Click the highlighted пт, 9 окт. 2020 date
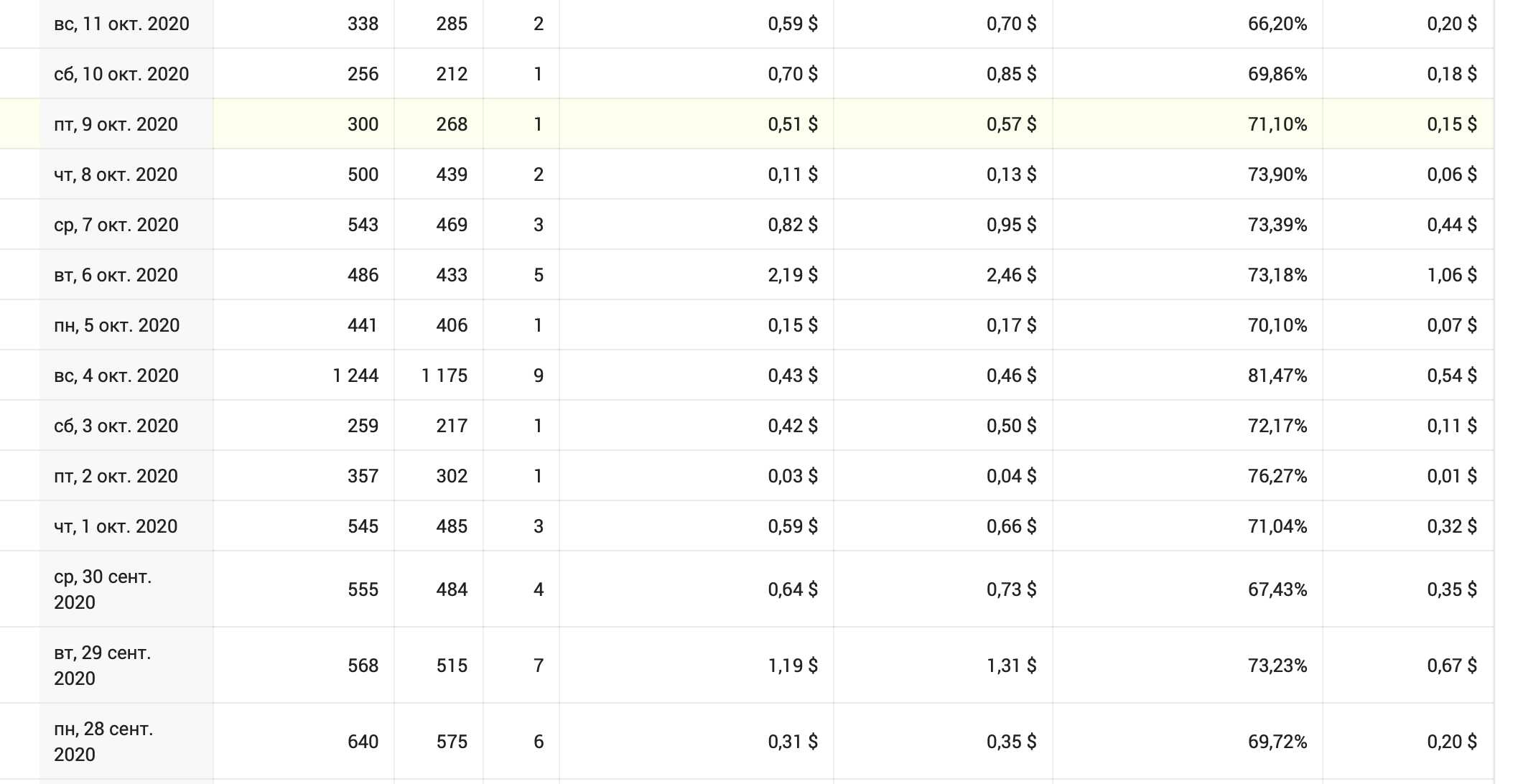 pos(116,124)
